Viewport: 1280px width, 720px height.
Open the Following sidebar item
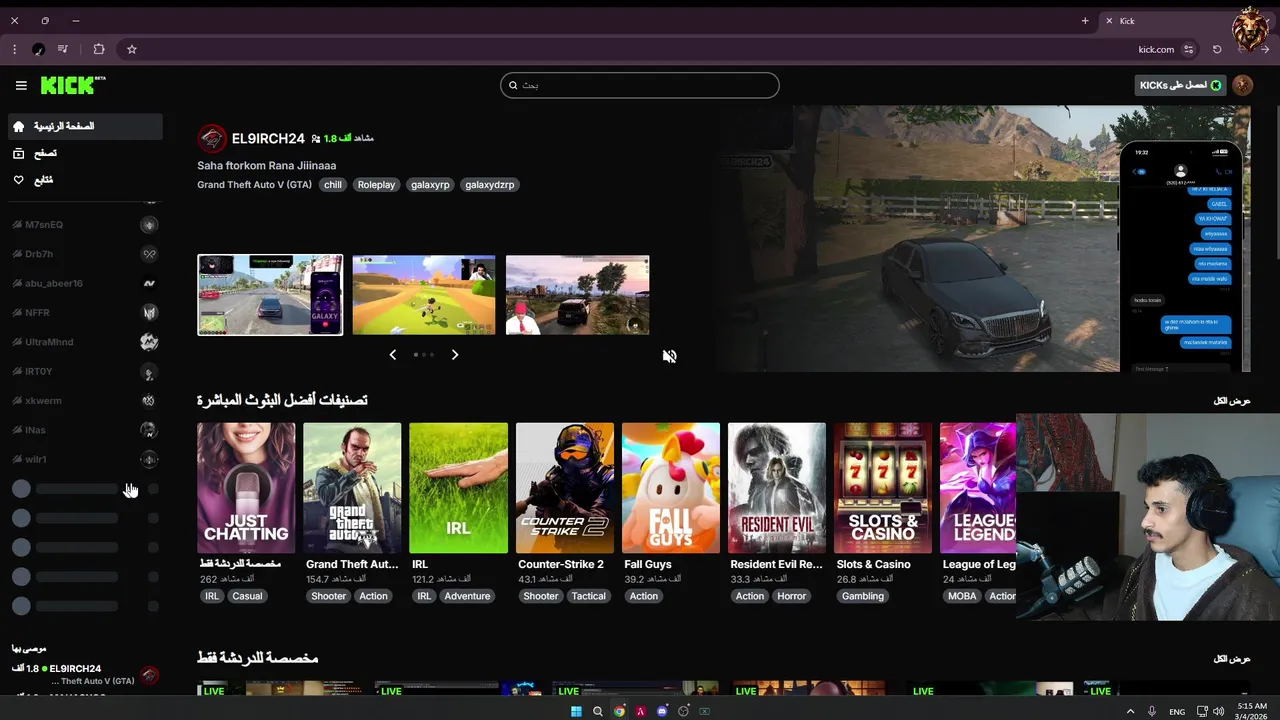point(85,180)
